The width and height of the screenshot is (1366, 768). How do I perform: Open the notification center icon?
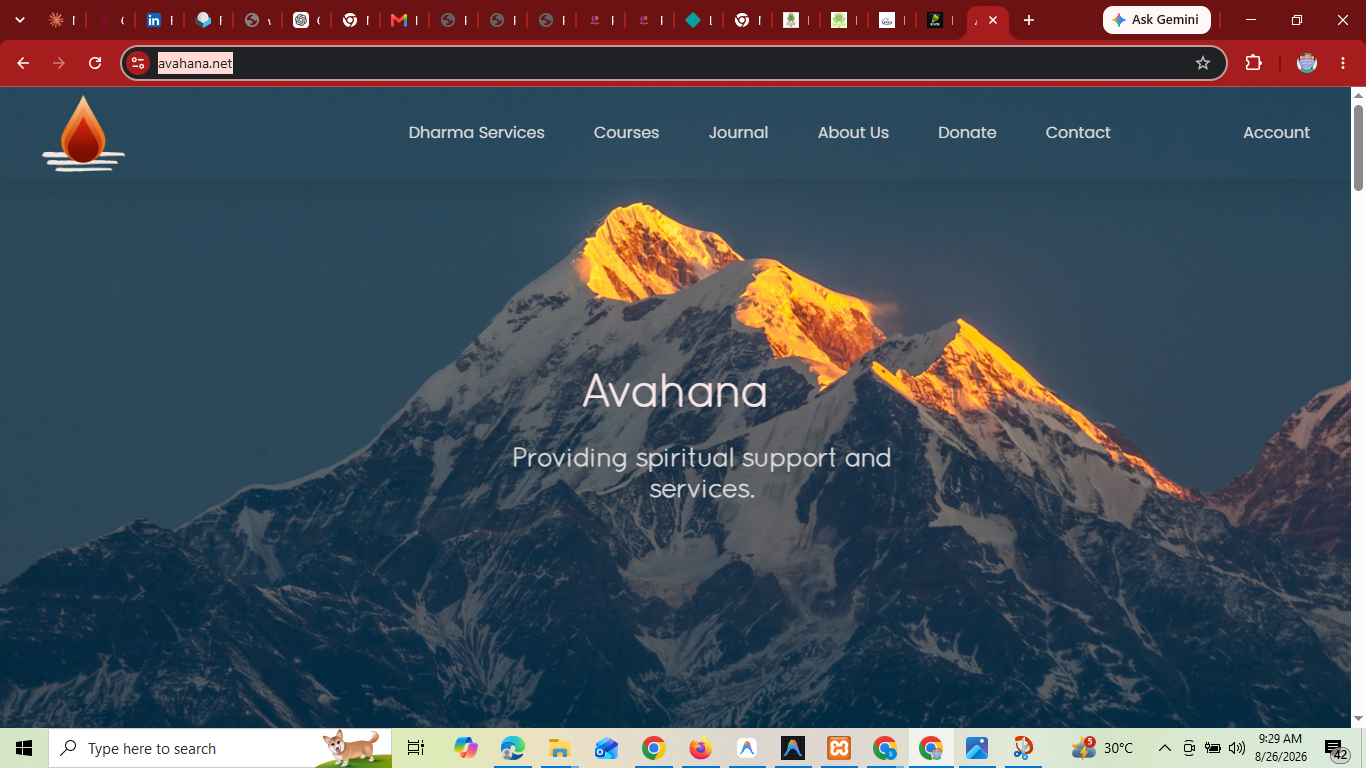coord(1337,749)
